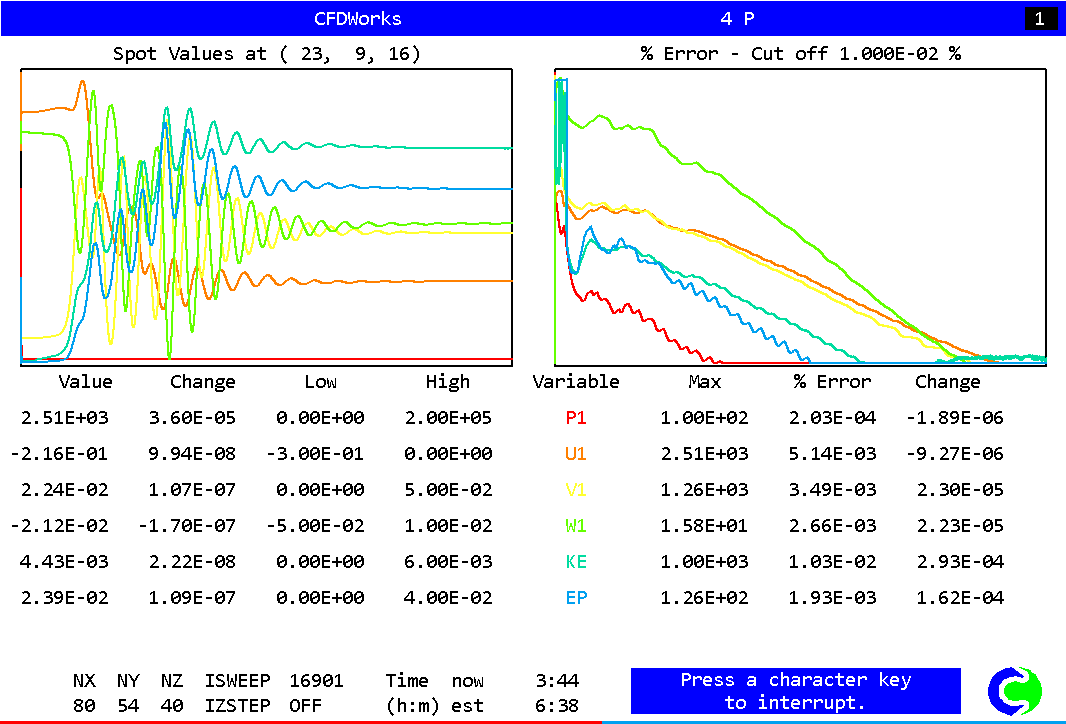Click the Variable column header
The height and width of the screenshot is (724, 1066).
click(576, 382)
